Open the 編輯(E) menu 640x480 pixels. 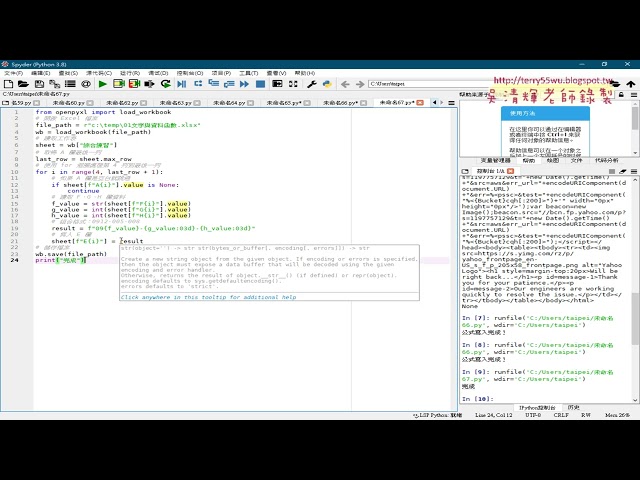click(x=40, y=73)
